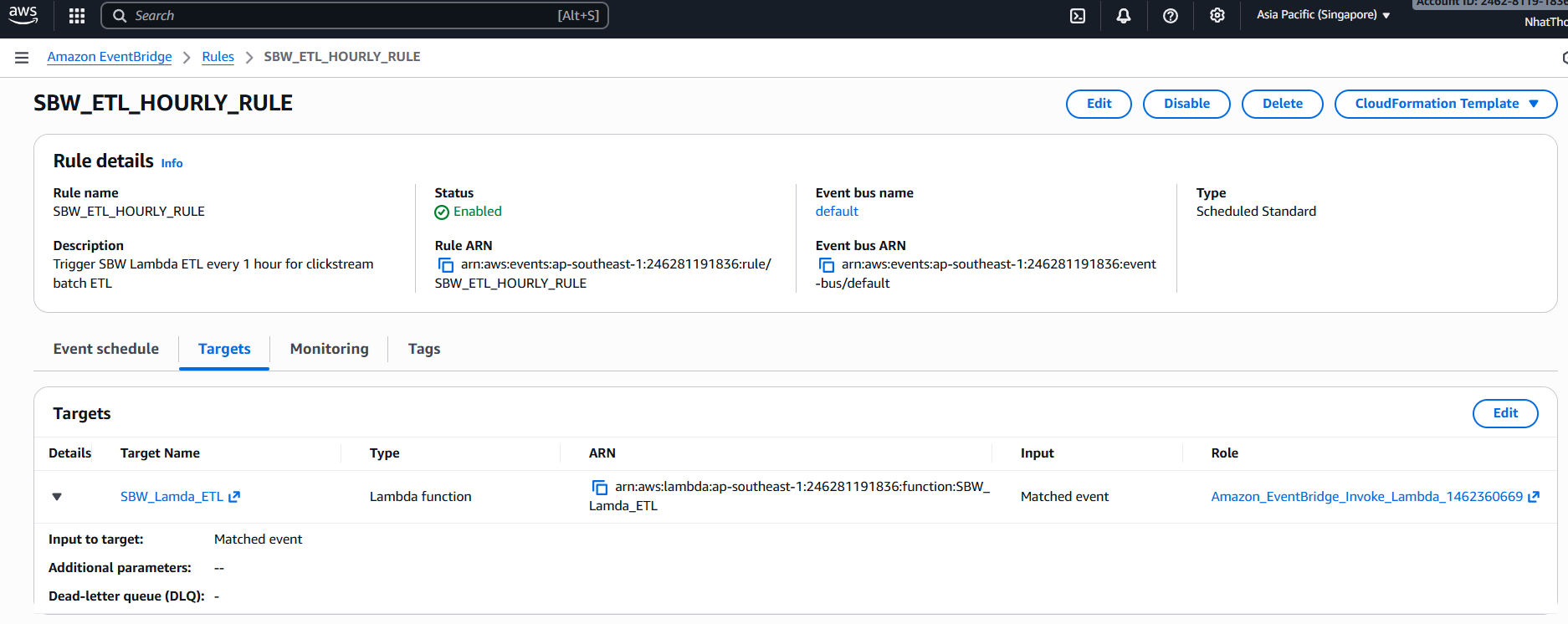Copy the Event bus ARN
The height and width of the screenshot is (624, 1568).
tap(827, 265)
